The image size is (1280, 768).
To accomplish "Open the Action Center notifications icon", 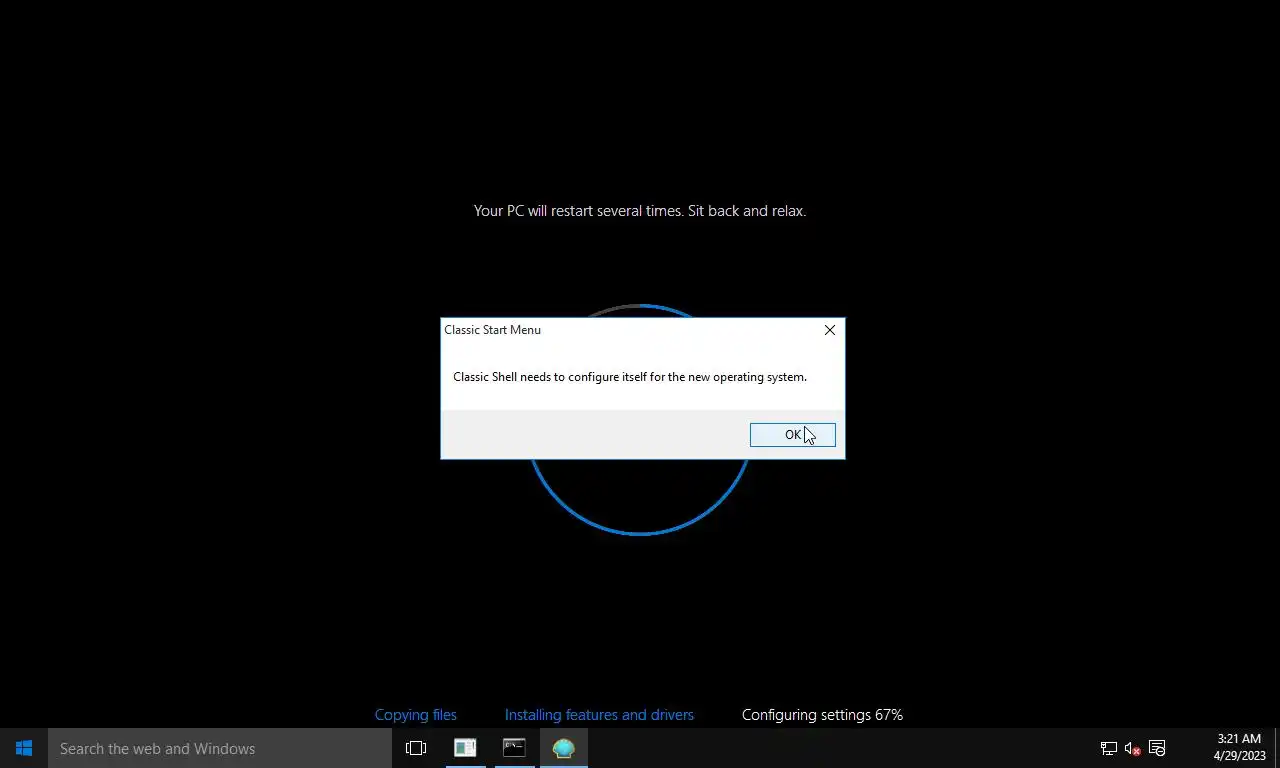I will point(1157,748).
